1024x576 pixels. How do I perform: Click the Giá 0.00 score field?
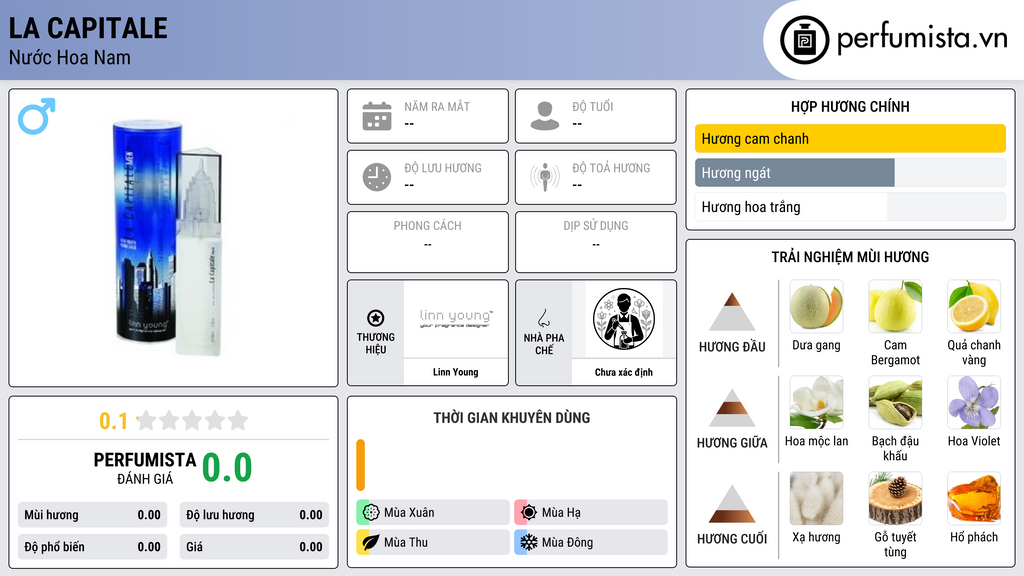(254, 547)
